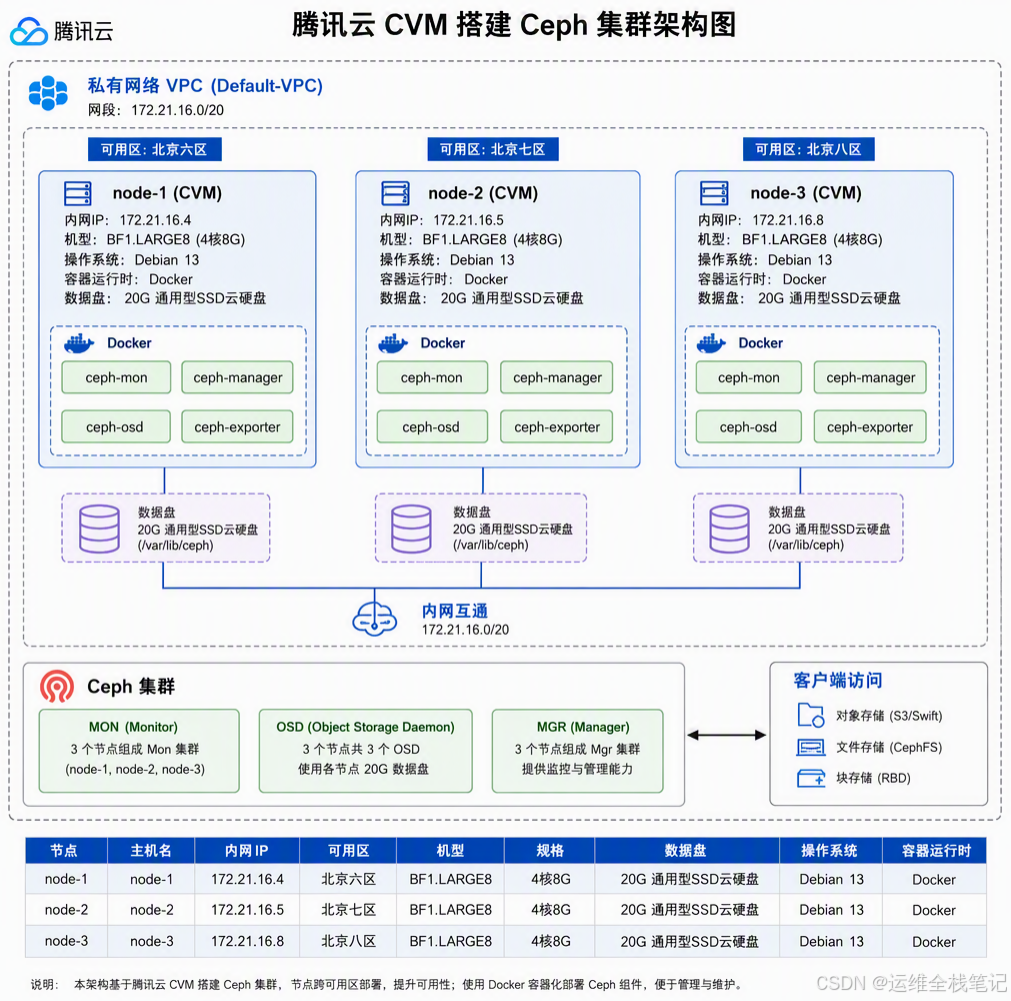Image resolution: width=1011 pixels, height=1001 pixels.
Task: Click ceph-exporter box in node-3
Action: click(x=870, y=427)
